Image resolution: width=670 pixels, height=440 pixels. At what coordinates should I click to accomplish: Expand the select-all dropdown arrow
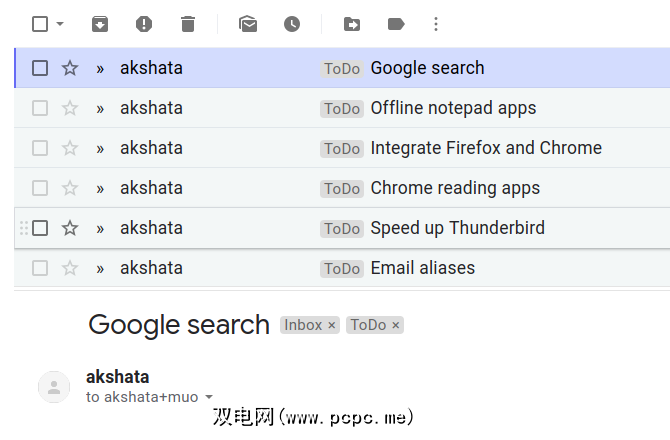(x=60, y=24)
